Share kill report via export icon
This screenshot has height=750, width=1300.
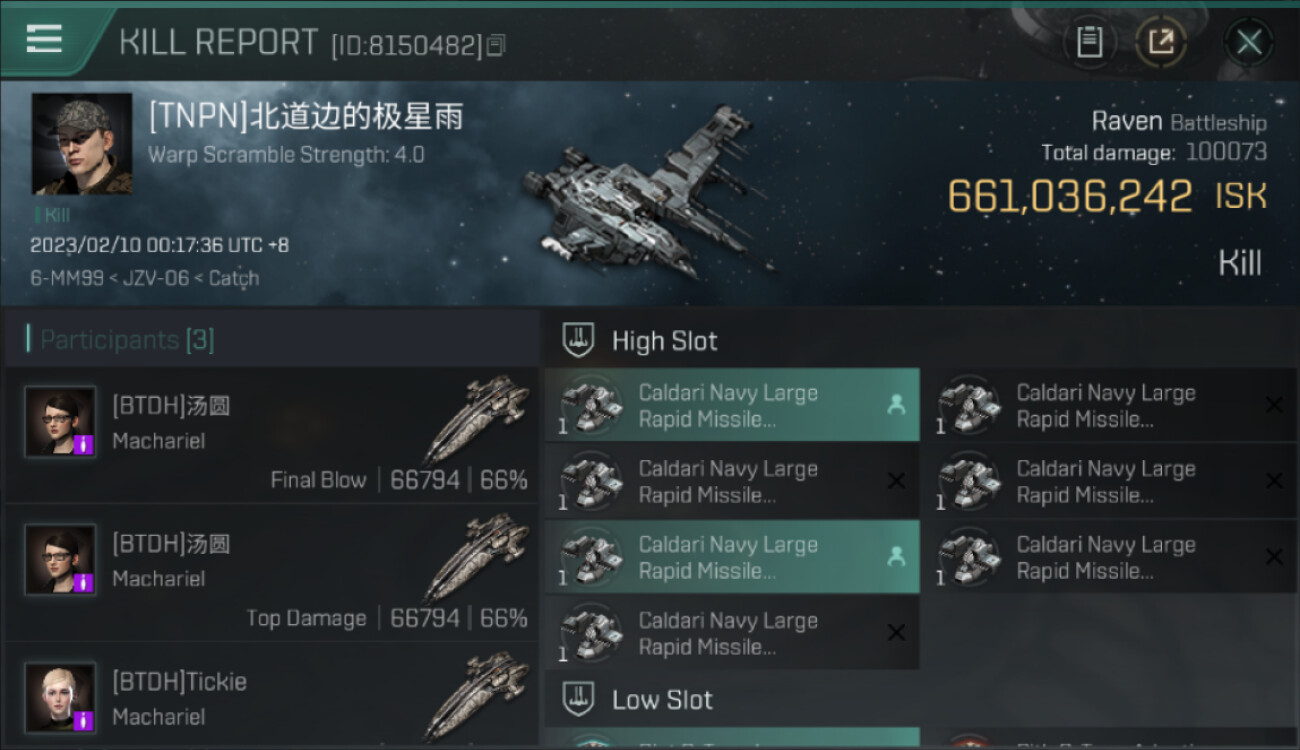coord(1161,42)
